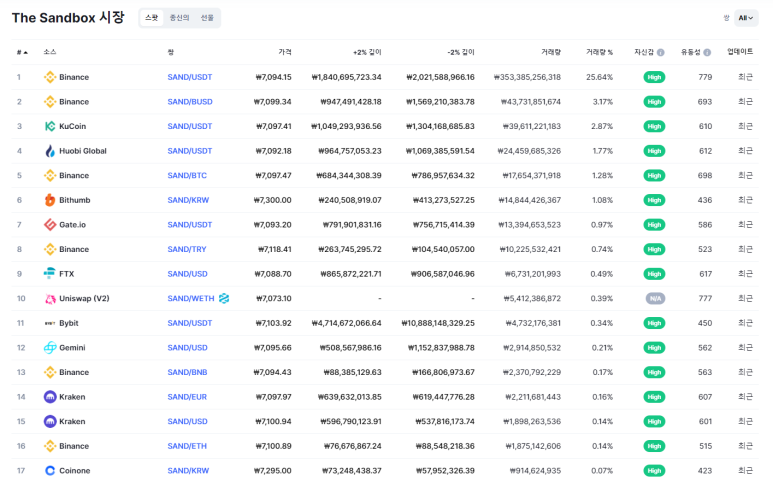Click the 25.64% volume share value

pyautogui.click(x=599, y=77)
